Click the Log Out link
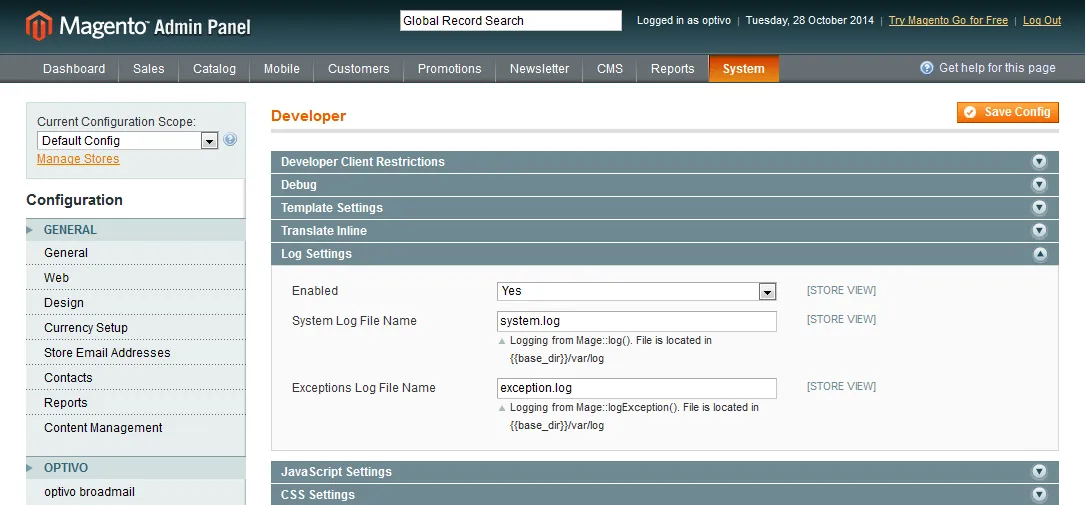The width and height of the screenshot is (1086, 505). 1042,20
